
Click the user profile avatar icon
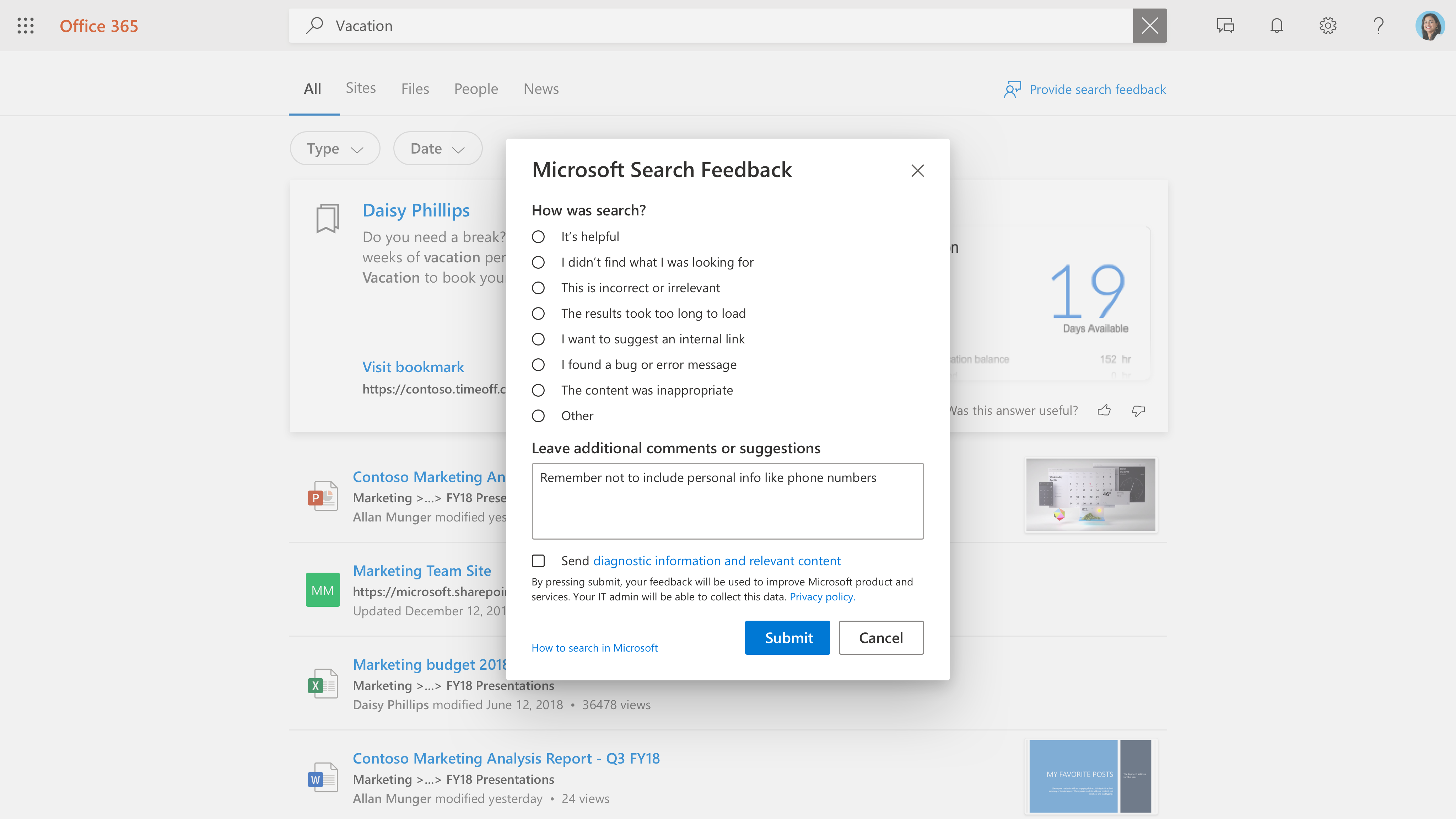(x=1427, y=25)
